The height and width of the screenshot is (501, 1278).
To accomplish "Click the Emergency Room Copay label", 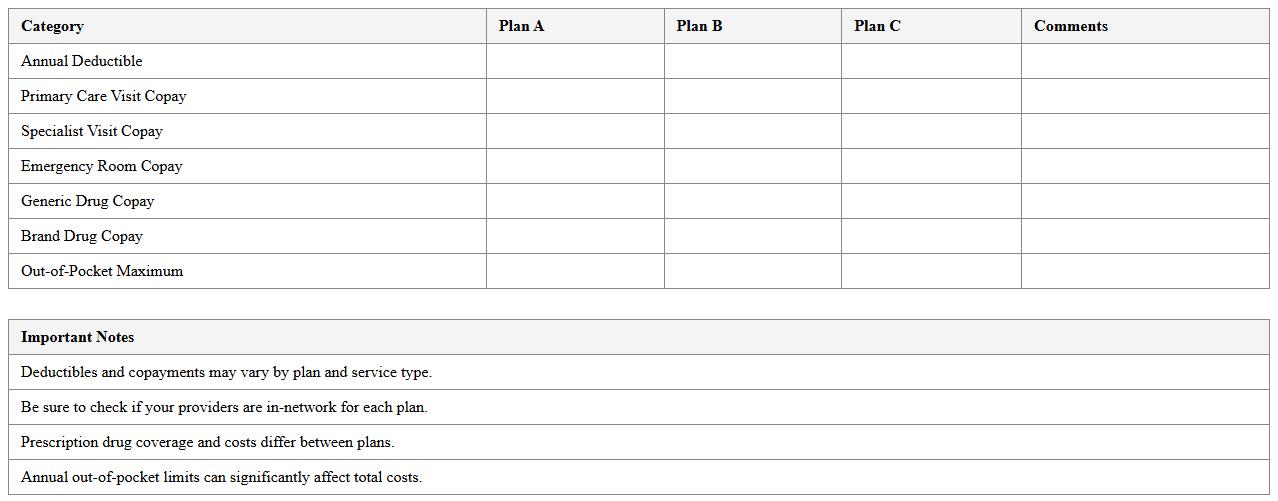I will 101,166.
